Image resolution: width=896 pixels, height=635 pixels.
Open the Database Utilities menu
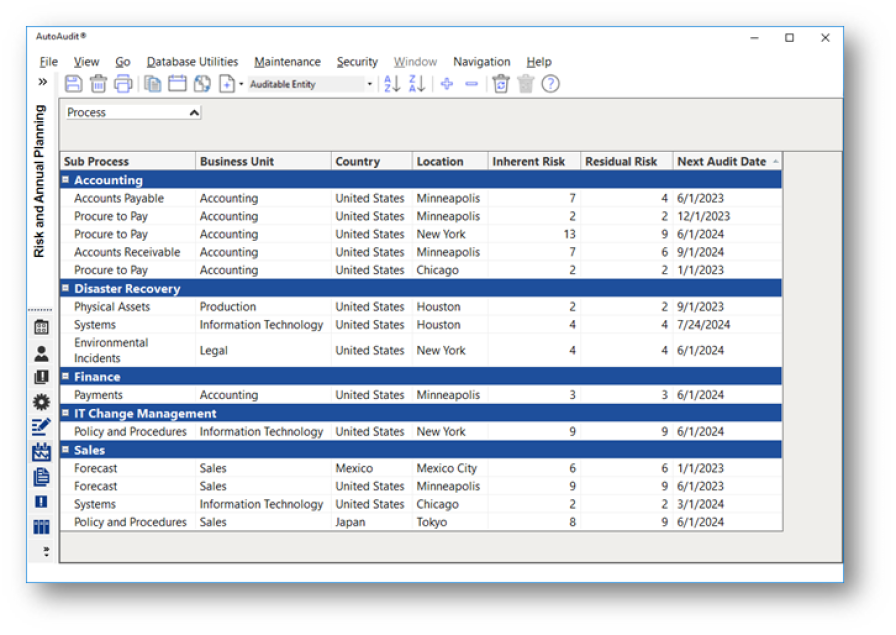192,62
